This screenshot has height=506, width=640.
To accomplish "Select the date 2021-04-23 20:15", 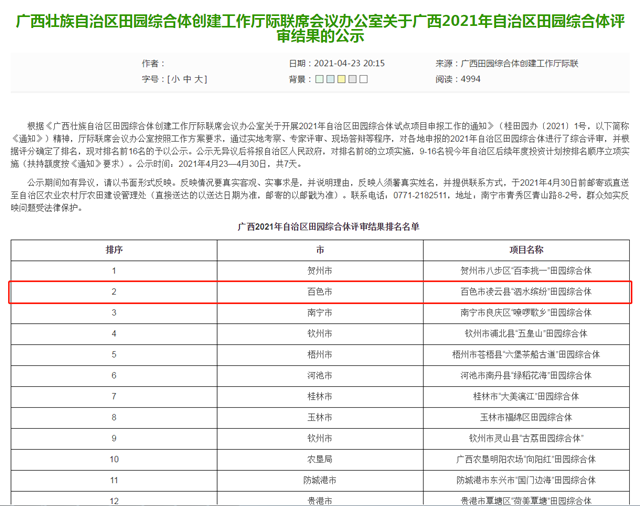I will (x=349, y=64).
